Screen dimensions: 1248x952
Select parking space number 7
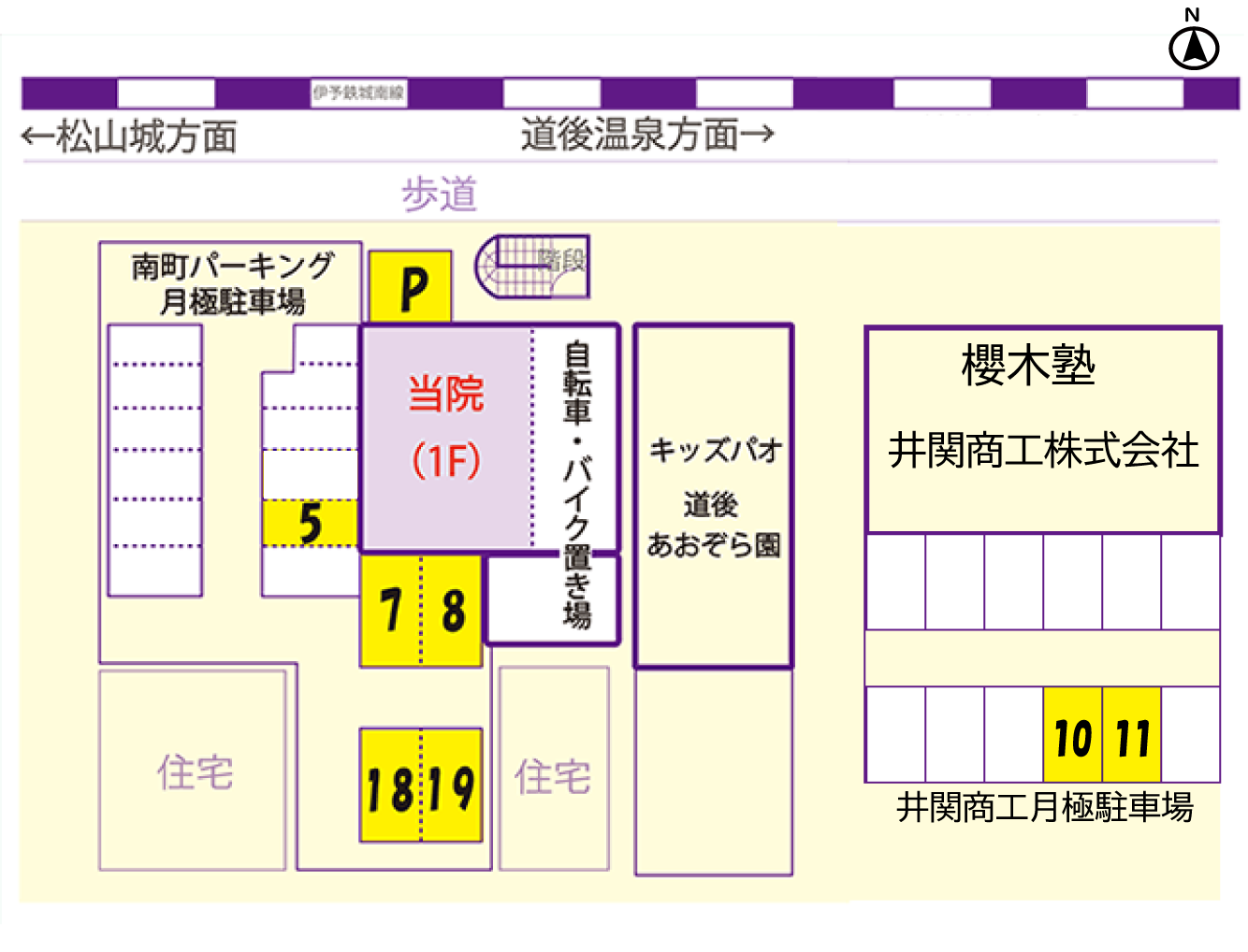(391, 611)
